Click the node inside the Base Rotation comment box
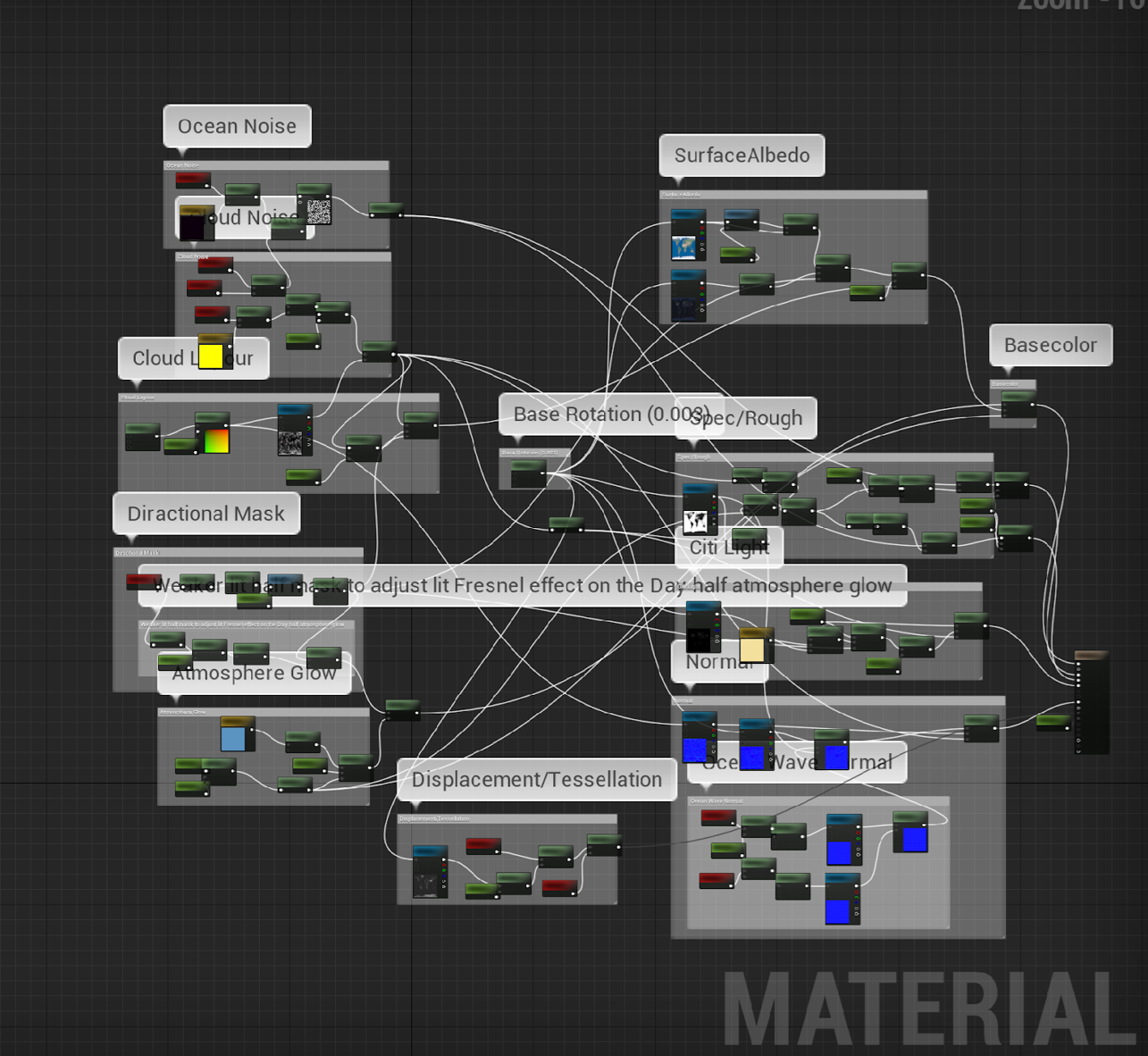The image size is (1148, 1056). point(528,474)
